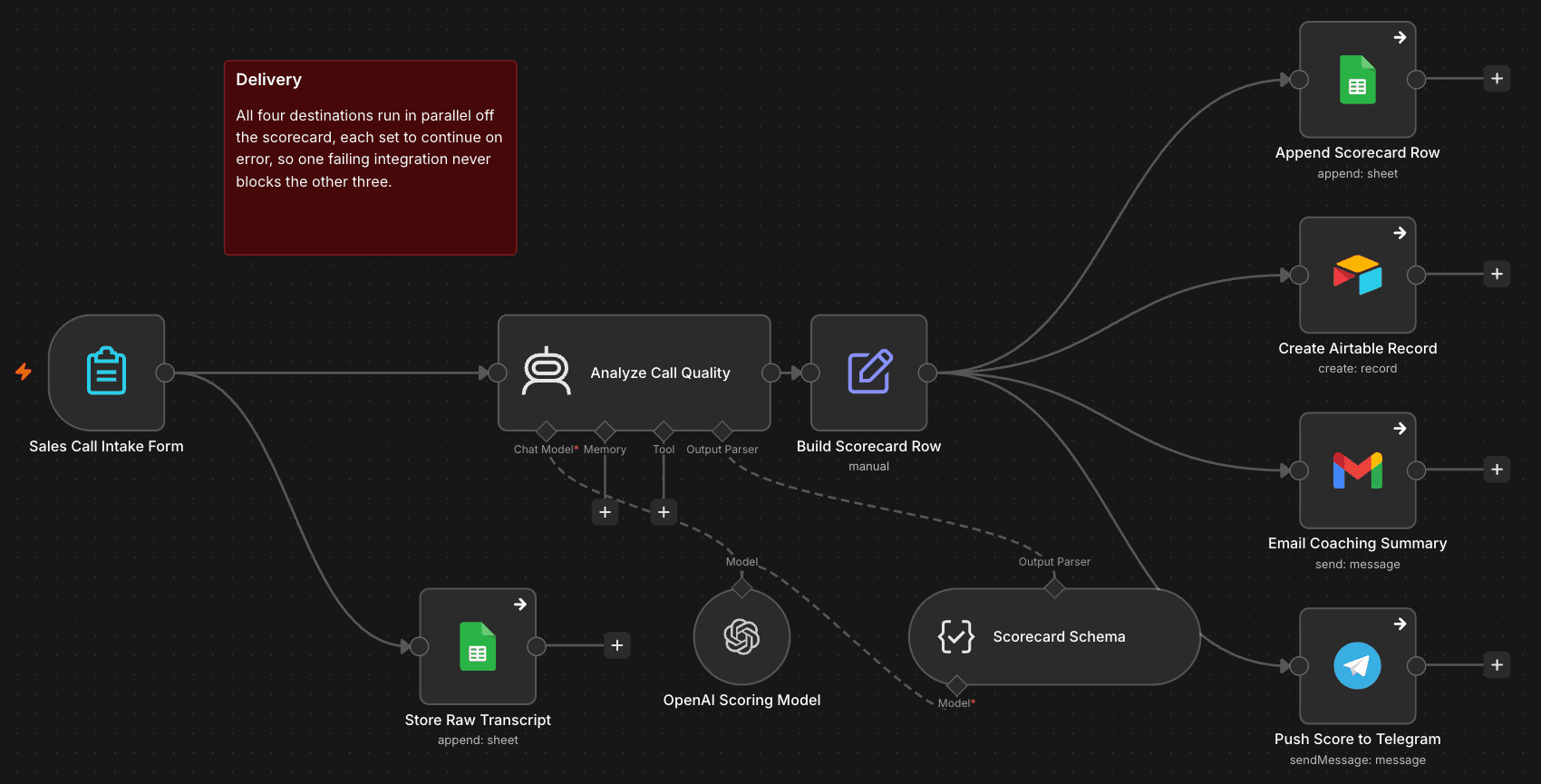Click the 'sendMessage: message' subtitle
Image resolution: width=1541 pixels, height=784 pixels.
coord(1357,760)
